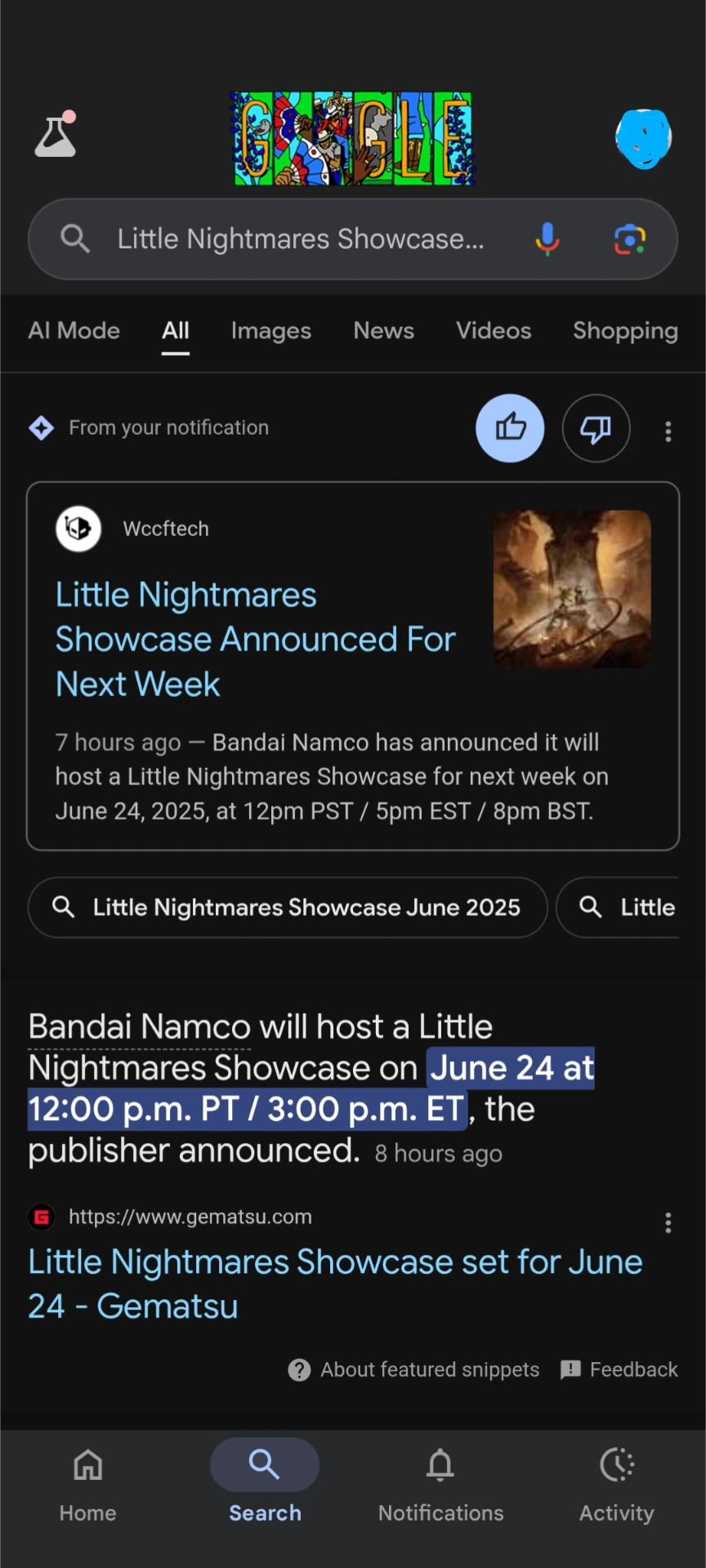Open Google Search Labs via the flask icon

[56, 136]
